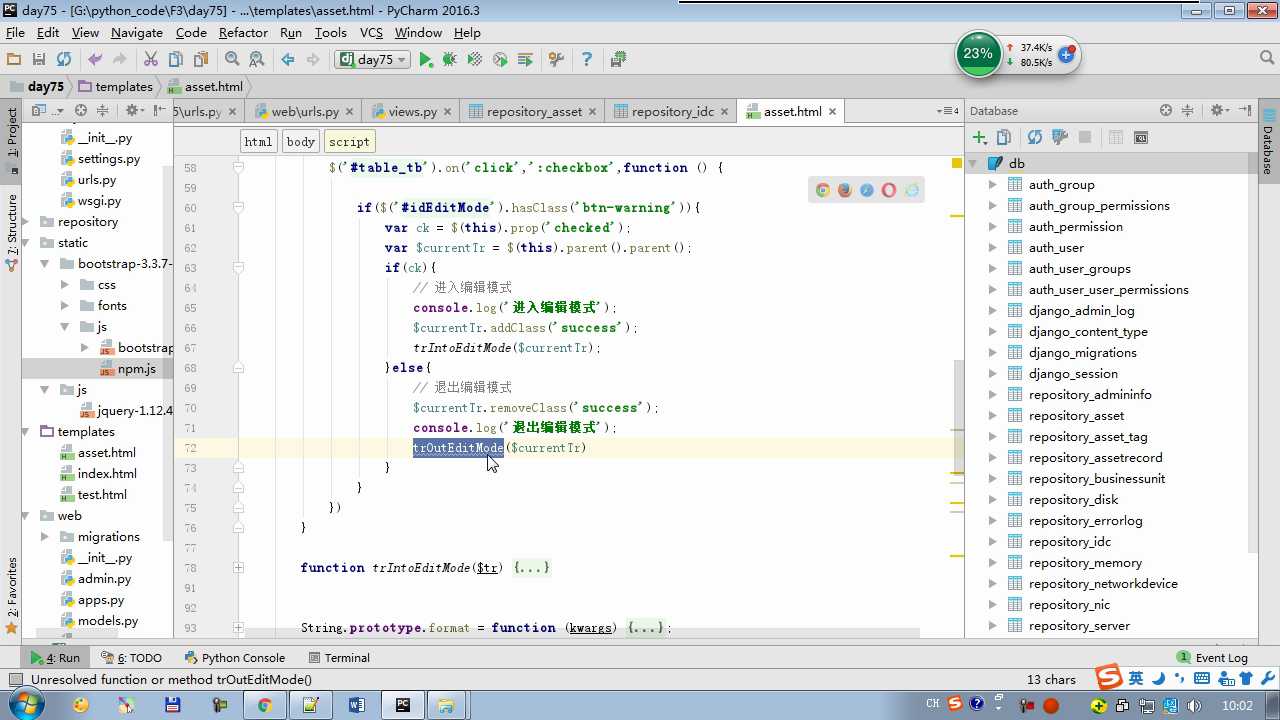Viewport: 1280px width, 720px height.
Task: Click Scroll from Source icon in Database panel header
Action: point(1166,111)
